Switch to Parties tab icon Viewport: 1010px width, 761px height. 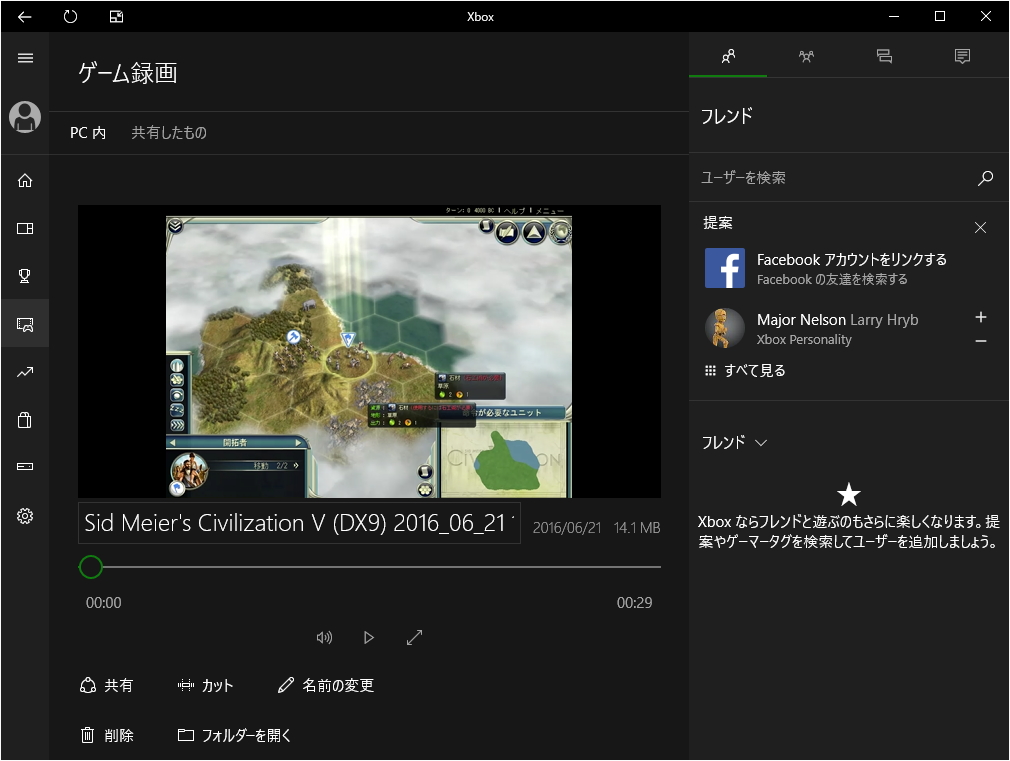tap(806, 56)
